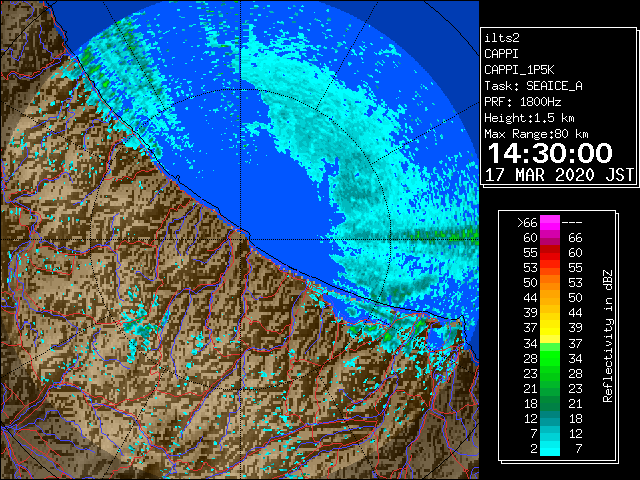
Task: Pick the teal 12–18 dBZ swatch
Action: (550, 418)
